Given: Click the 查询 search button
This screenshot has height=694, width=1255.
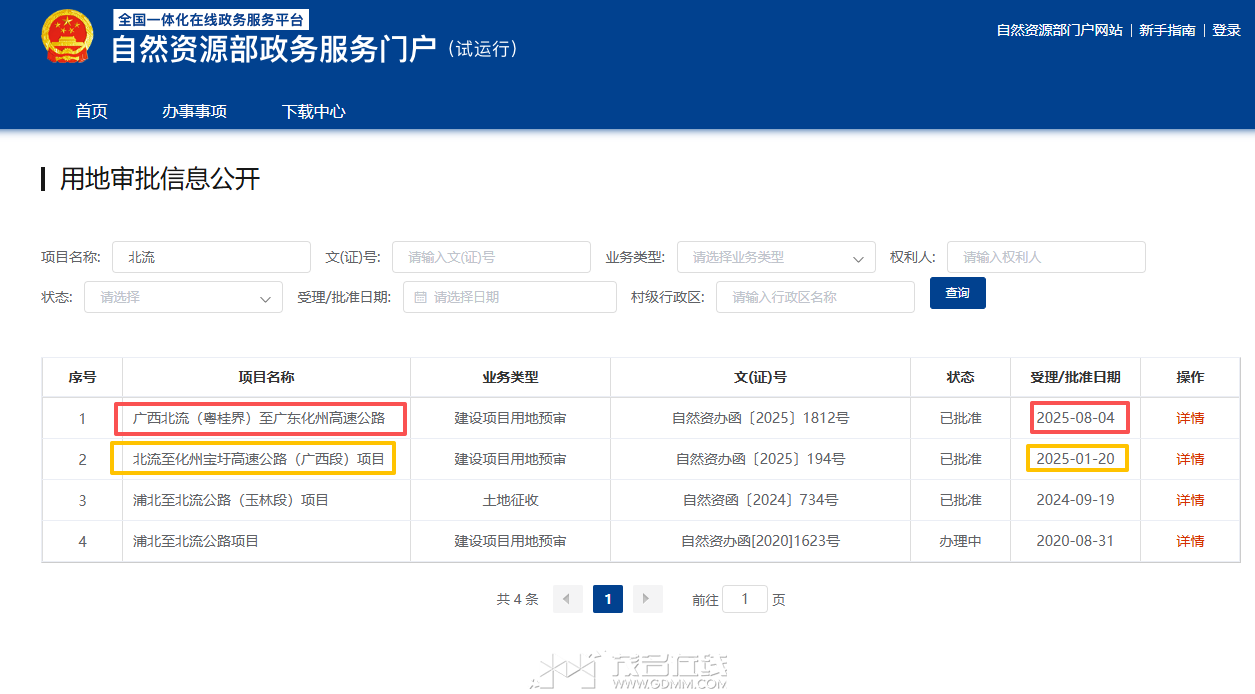Looking at the screenshot, I should [x=957, y=293].
